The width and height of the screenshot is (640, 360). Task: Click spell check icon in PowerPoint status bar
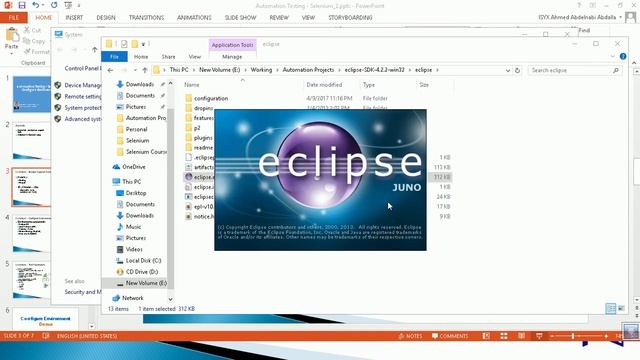click(x=46, y=336)
